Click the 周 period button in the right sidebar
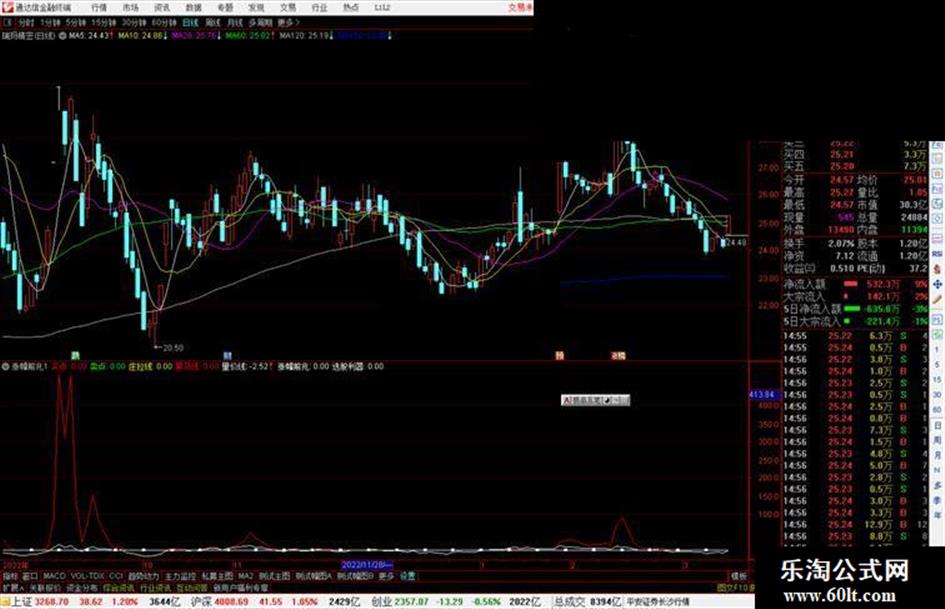Viewport: 945px width, 609px height. click(x=937, y=440)
